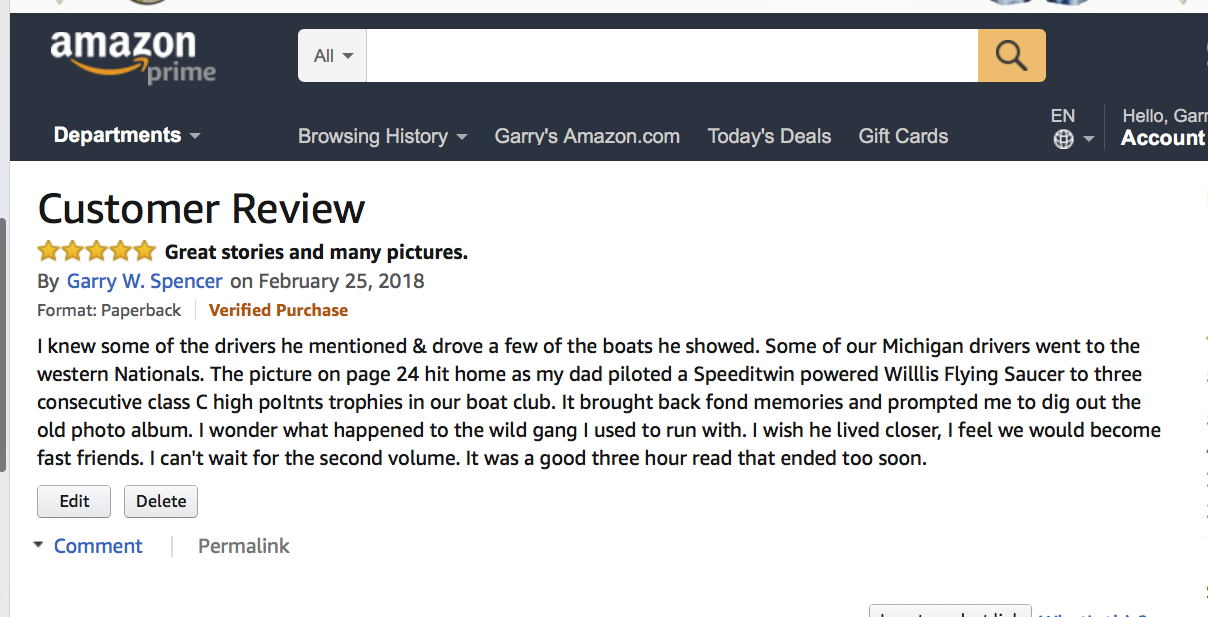Open Garry's Amazon.com page
This screenshot has width=1208, height=617.
(x=587, y=136)
